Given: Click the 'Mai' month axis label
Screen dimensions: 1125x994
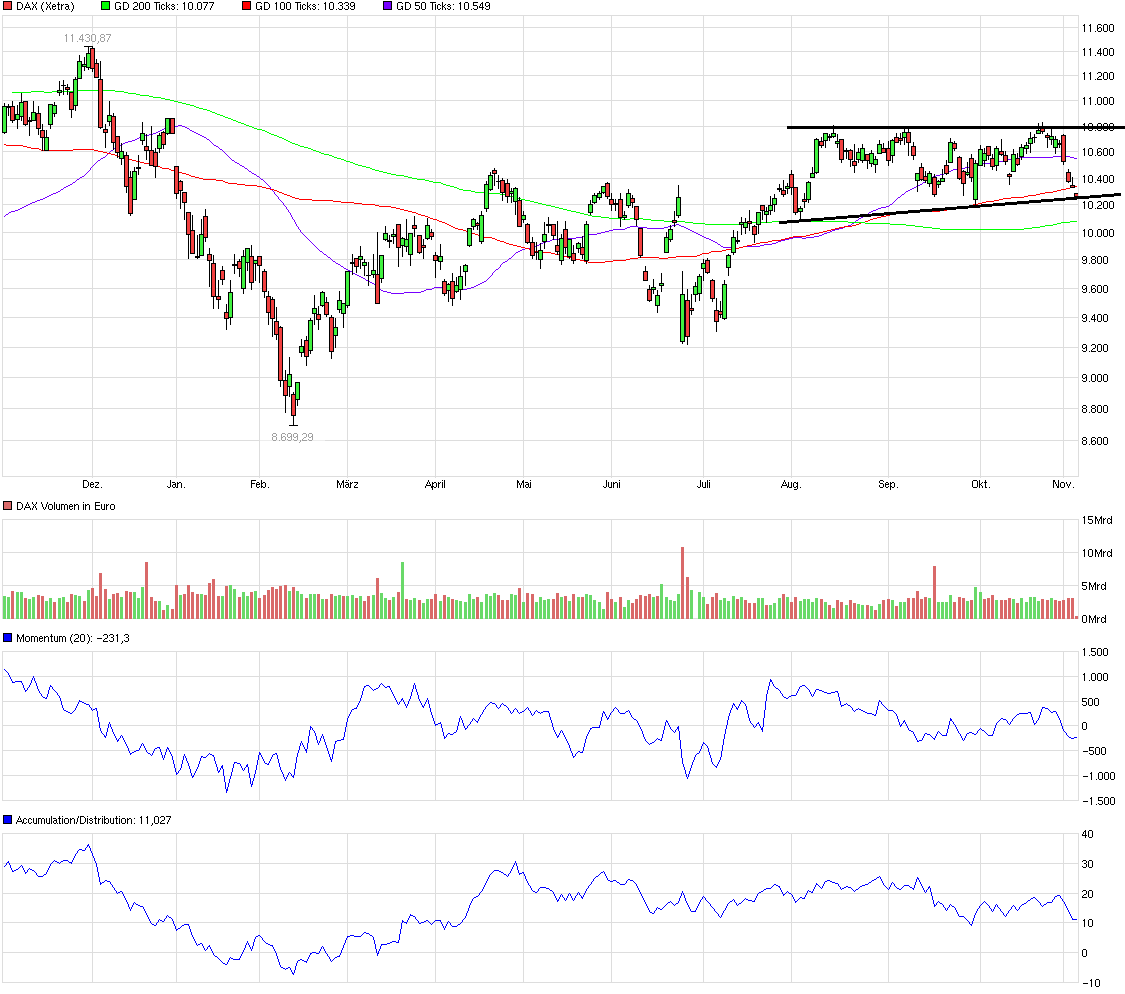Looking at the screenshot, I should pos(524,484).
